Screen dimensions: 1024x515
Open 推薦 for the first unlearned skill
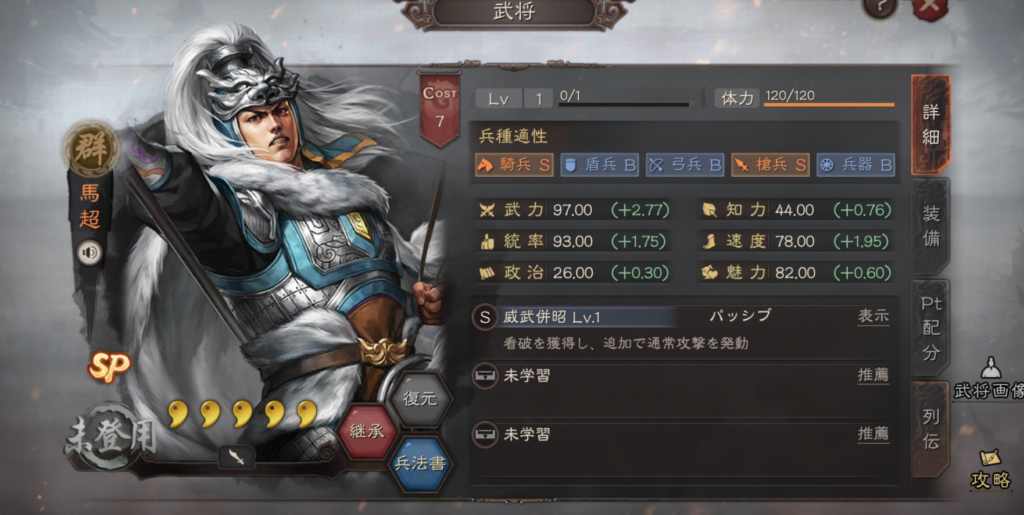point(873,375)
